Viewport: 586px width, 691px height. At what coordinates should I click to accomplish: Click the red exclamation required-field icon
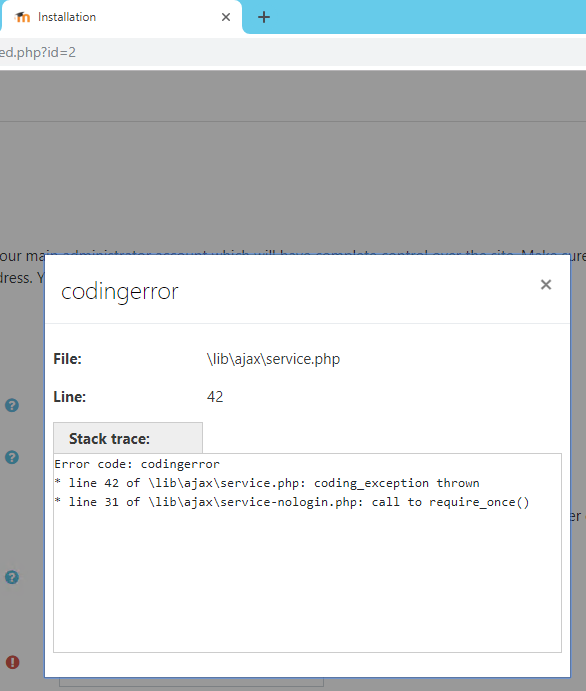(12, 662)
